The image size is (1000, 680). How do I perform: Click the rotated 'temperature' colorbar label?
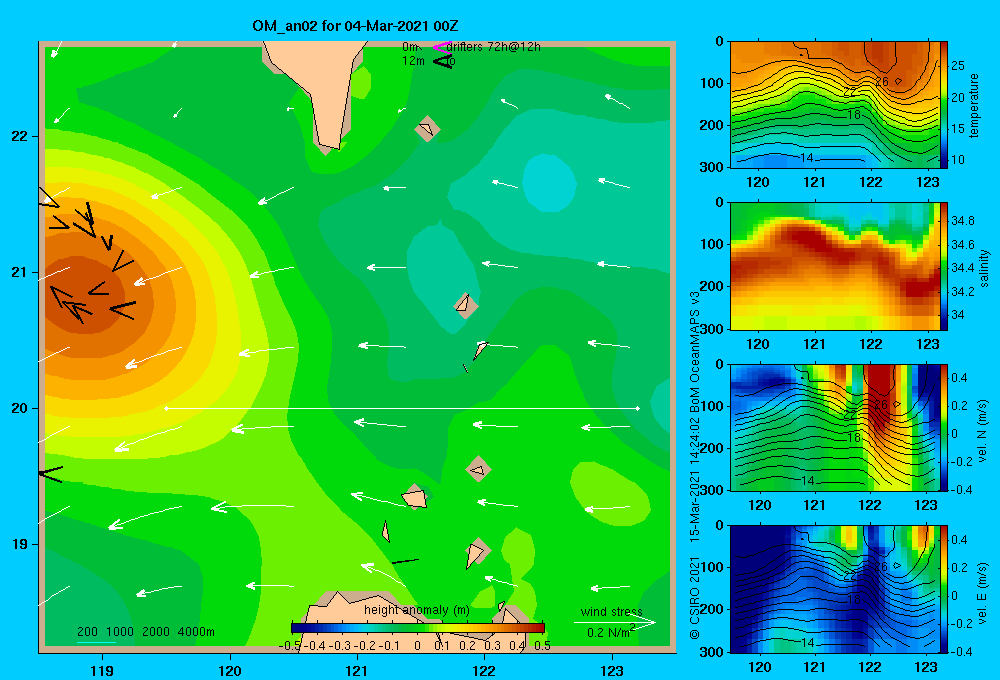point(974,105)
